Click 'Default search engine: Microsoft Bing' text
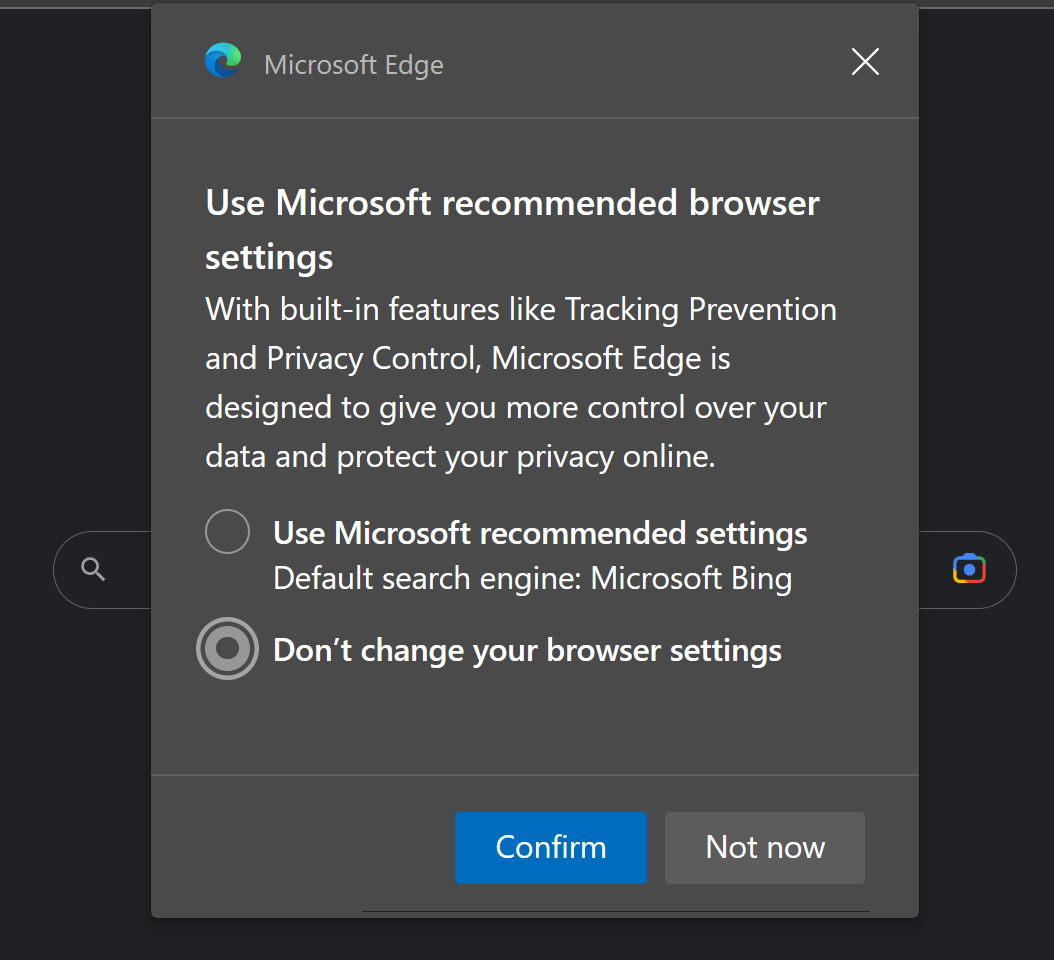Image resolution: width=1054 pixels, height=960 pixels. tap(532, 578)
